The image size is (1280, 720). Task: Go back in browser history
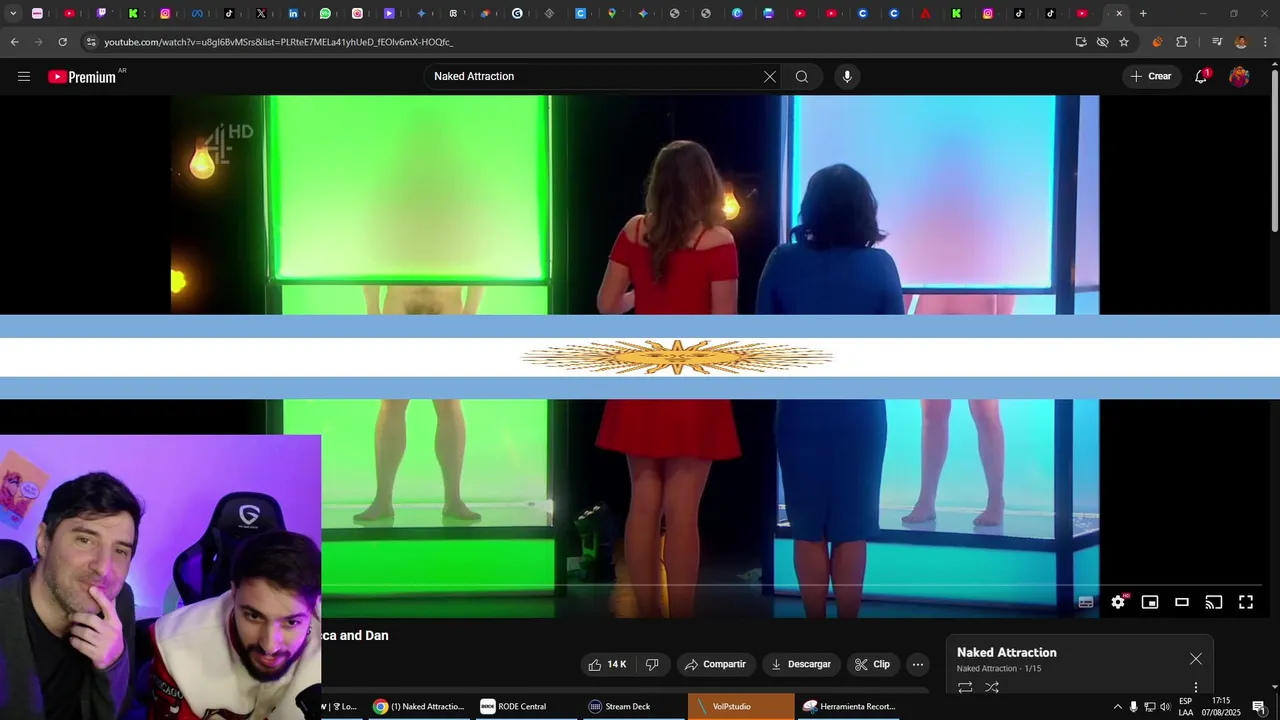pyautogui.click(x=14, y=42)
